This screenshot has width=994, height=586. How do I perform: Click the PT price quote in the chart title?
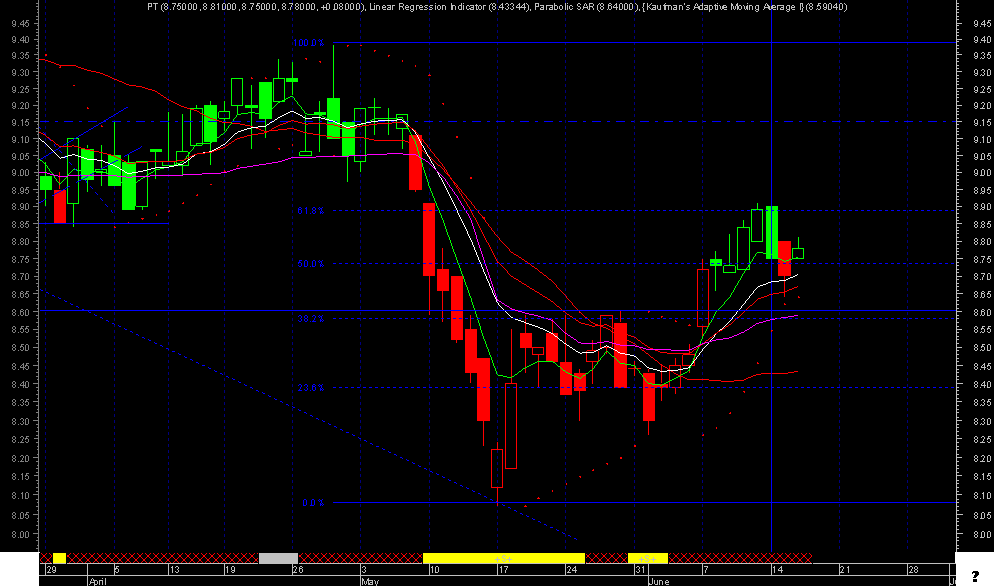pos(255,6)
